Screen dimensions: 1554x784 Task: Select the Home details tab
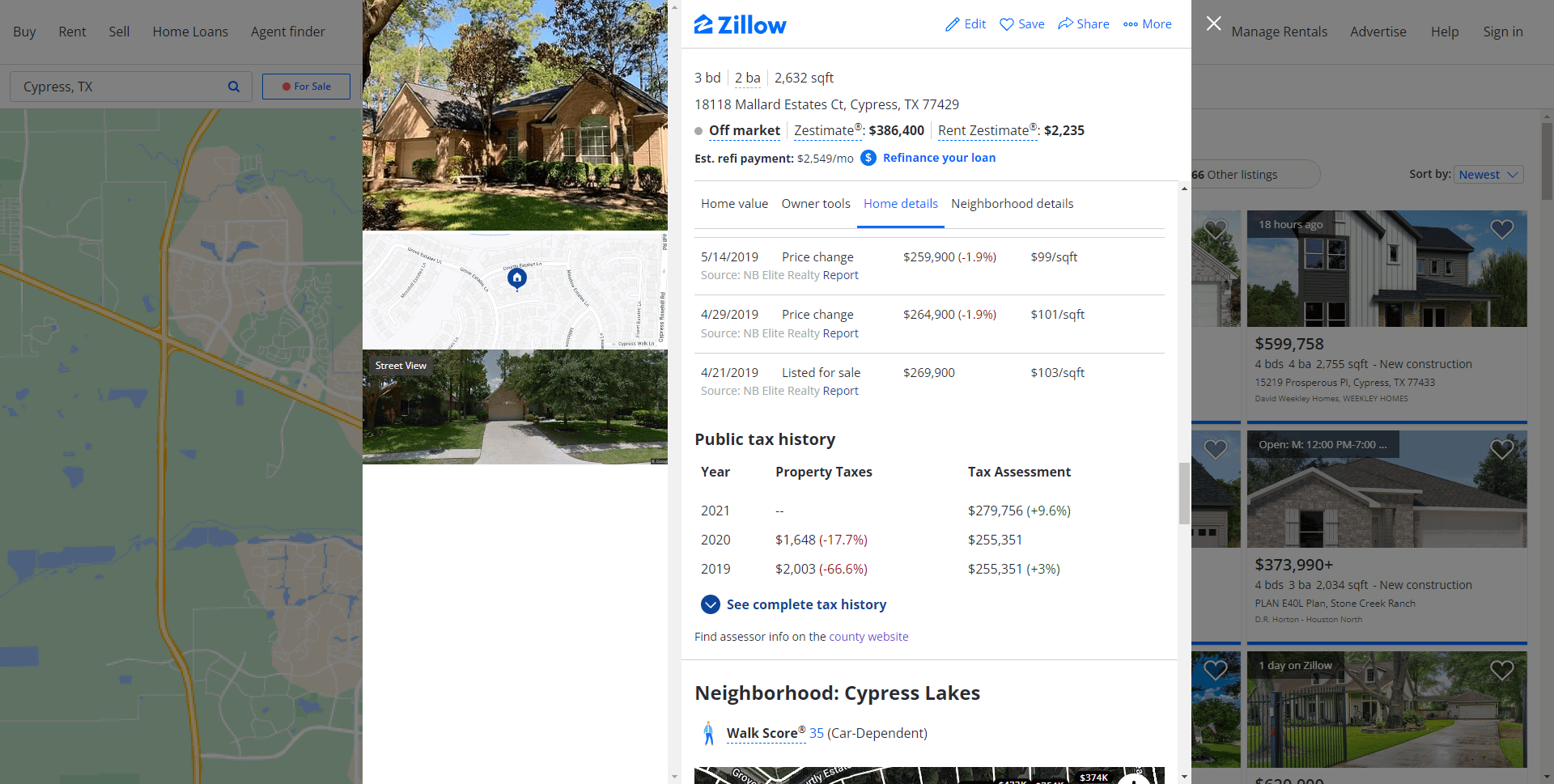click(x=900, y=204)
